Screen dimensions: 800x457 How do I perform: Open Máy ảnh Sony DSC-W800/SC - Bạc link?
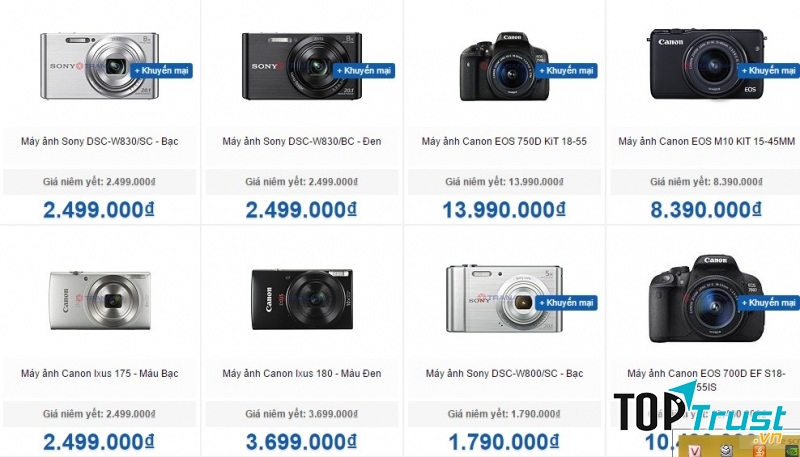504,373
